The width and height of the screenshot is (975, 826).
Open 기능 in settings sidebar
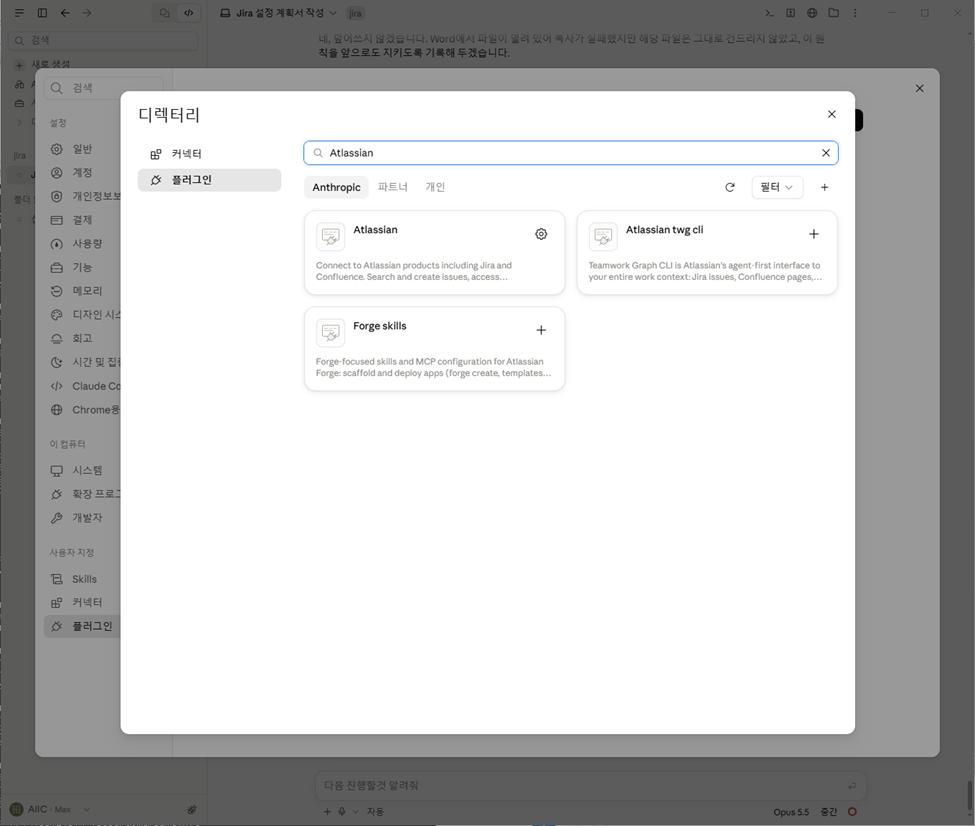tap(82, 267)
